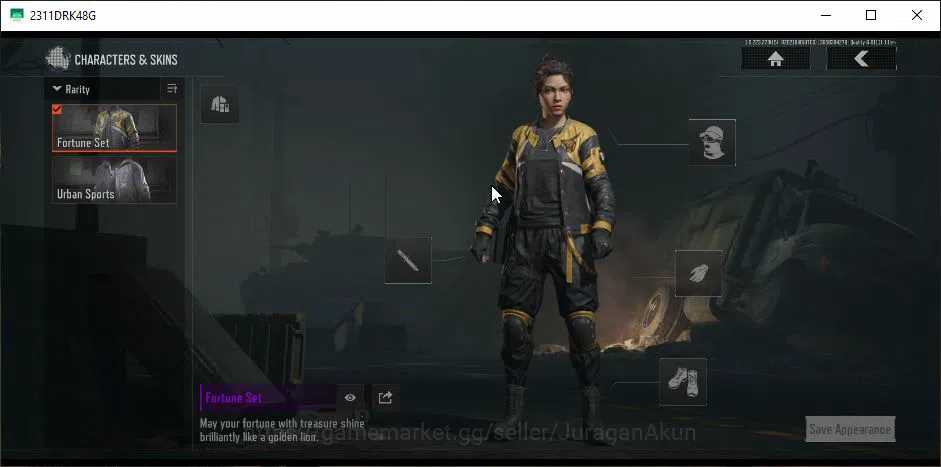Open the knife melee weapon slot

[x=408, y=260]
